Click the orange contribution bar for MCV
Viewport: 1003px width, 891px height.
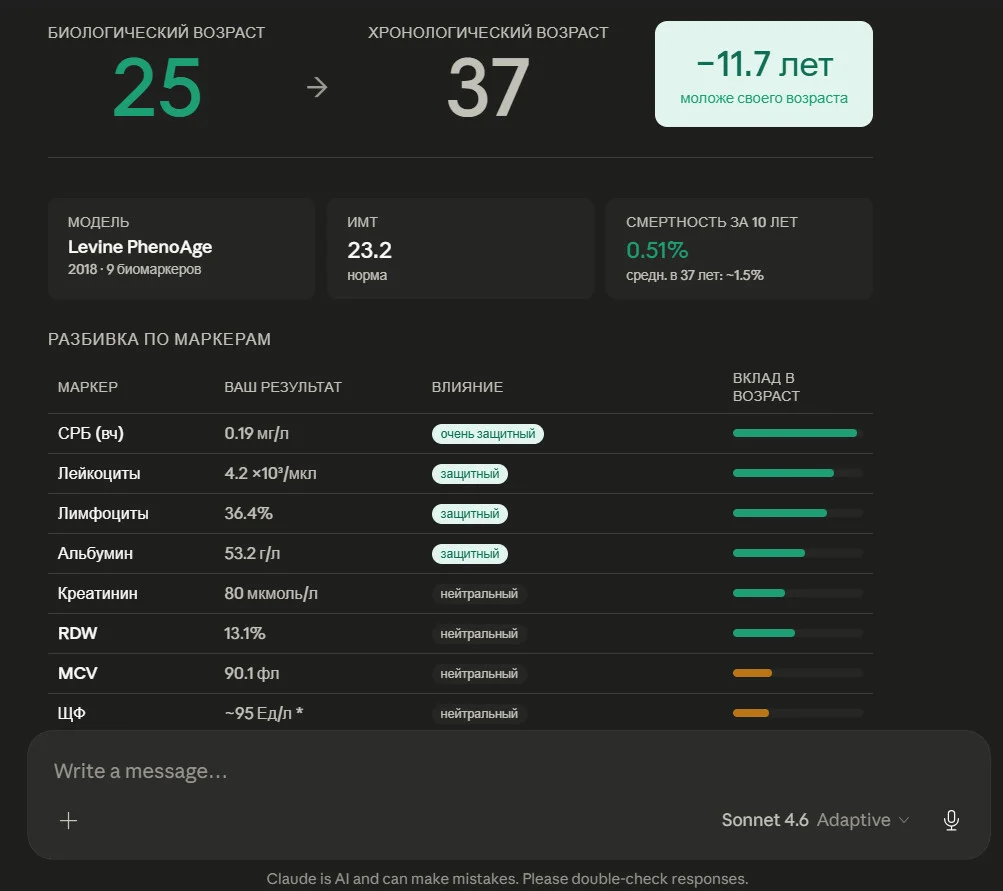(x=752, y=673)
